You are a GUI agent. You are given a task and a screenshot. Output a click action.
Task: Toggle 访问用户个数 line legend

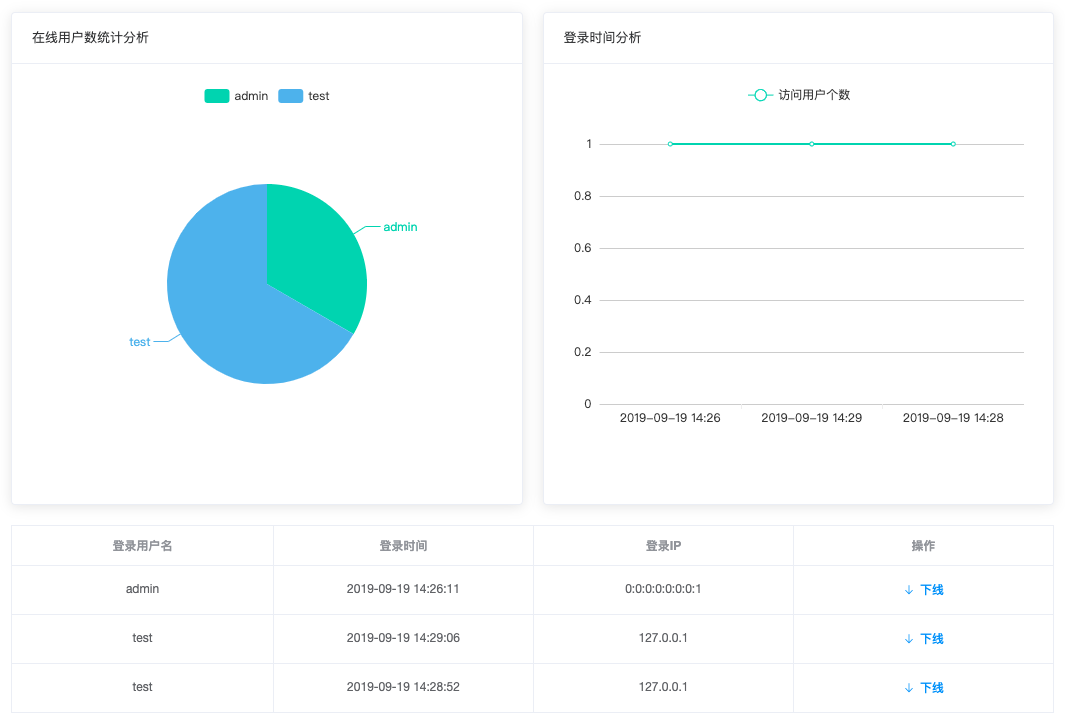tap(799, 94)
